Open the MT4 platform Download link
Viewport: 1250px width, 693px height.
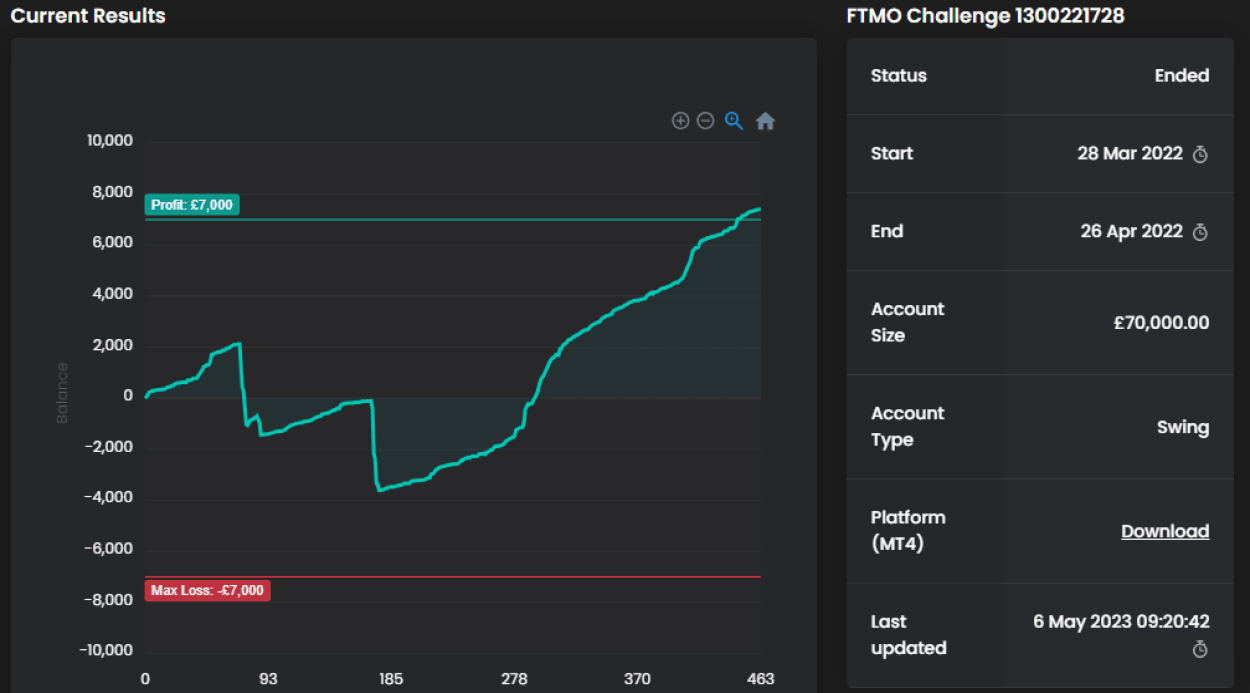click(1165, 531)
